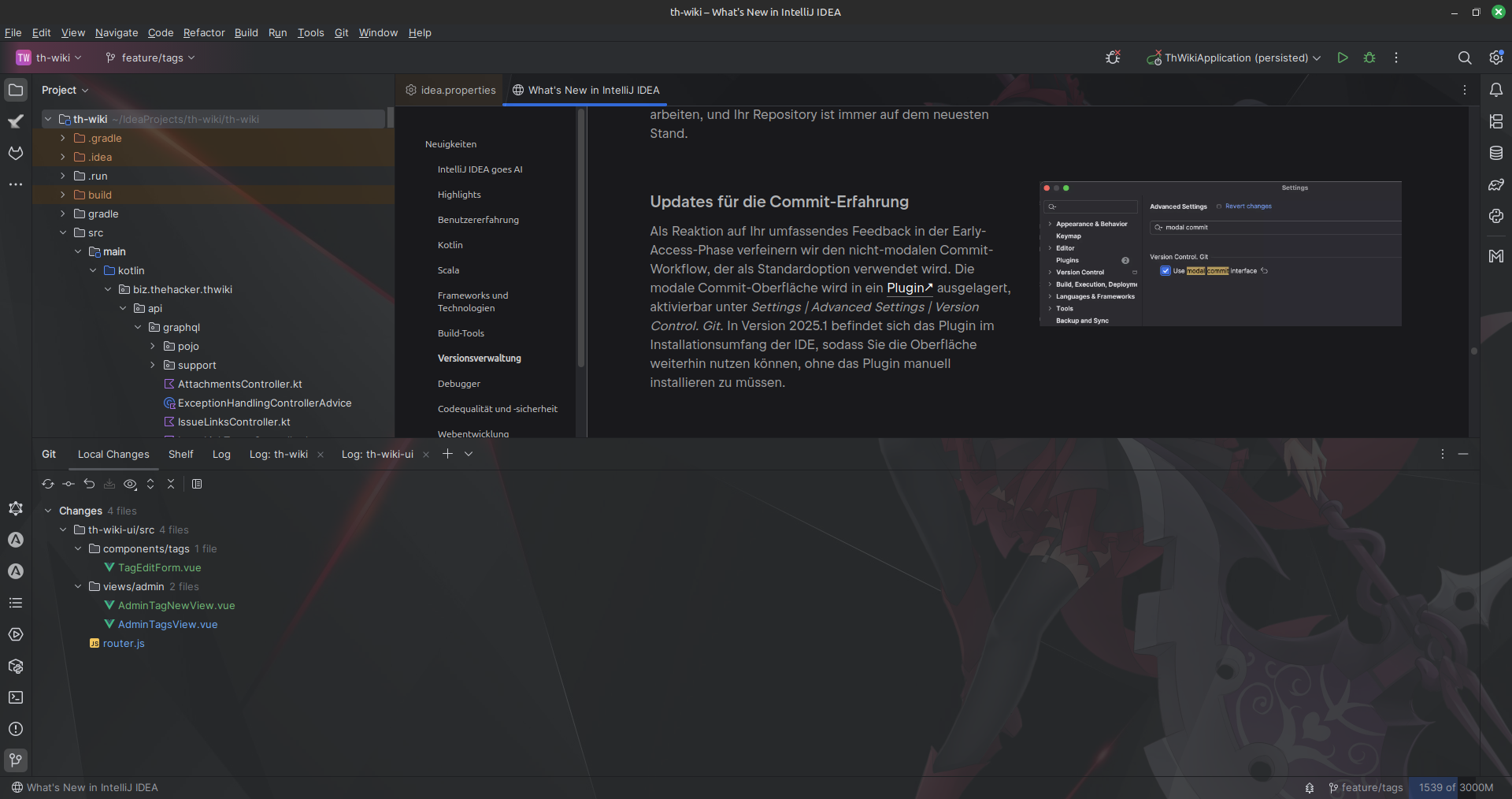
Task: Go to IntelliJ IDEA goes AI section
Action: coord(480,169)
